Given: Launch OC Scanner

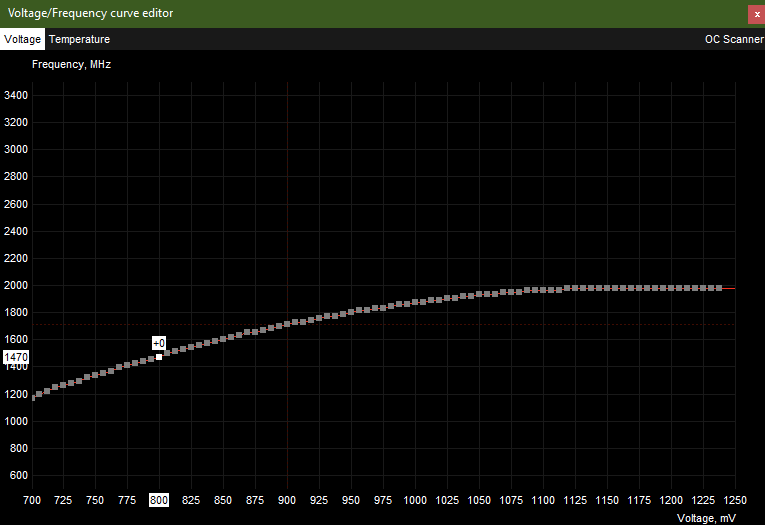Looking at the screenshot, I should coord(734,39).
